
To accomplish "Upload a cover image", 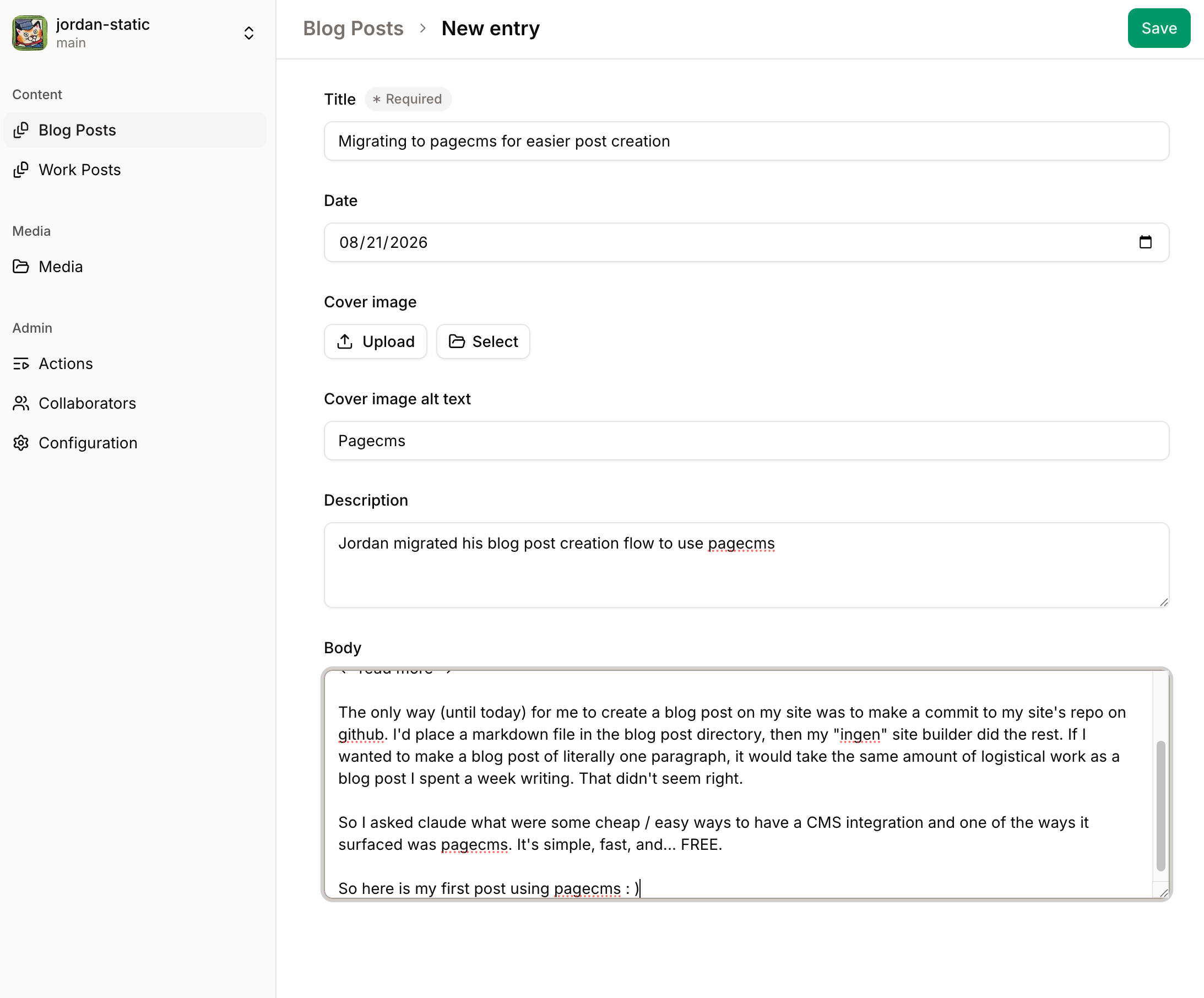I will coord(376,341).
